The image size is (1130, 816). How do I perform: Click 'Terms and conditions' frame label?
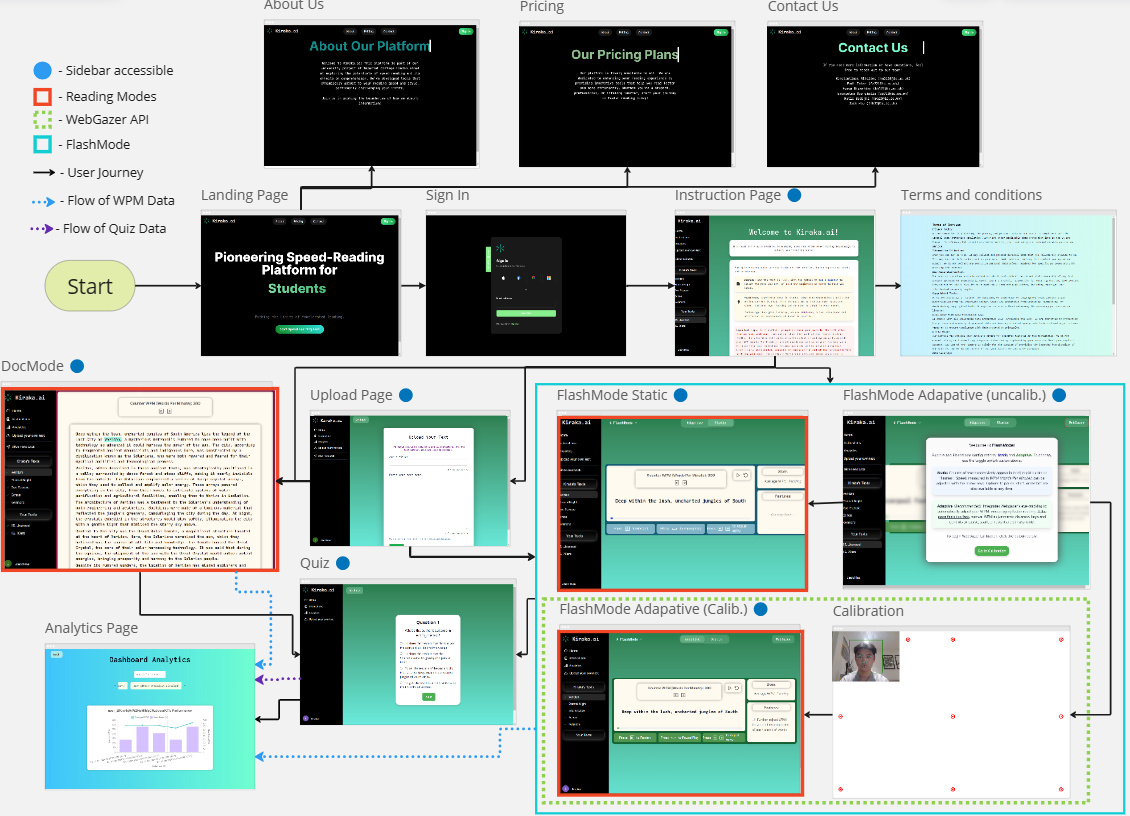tap(971, 195)
